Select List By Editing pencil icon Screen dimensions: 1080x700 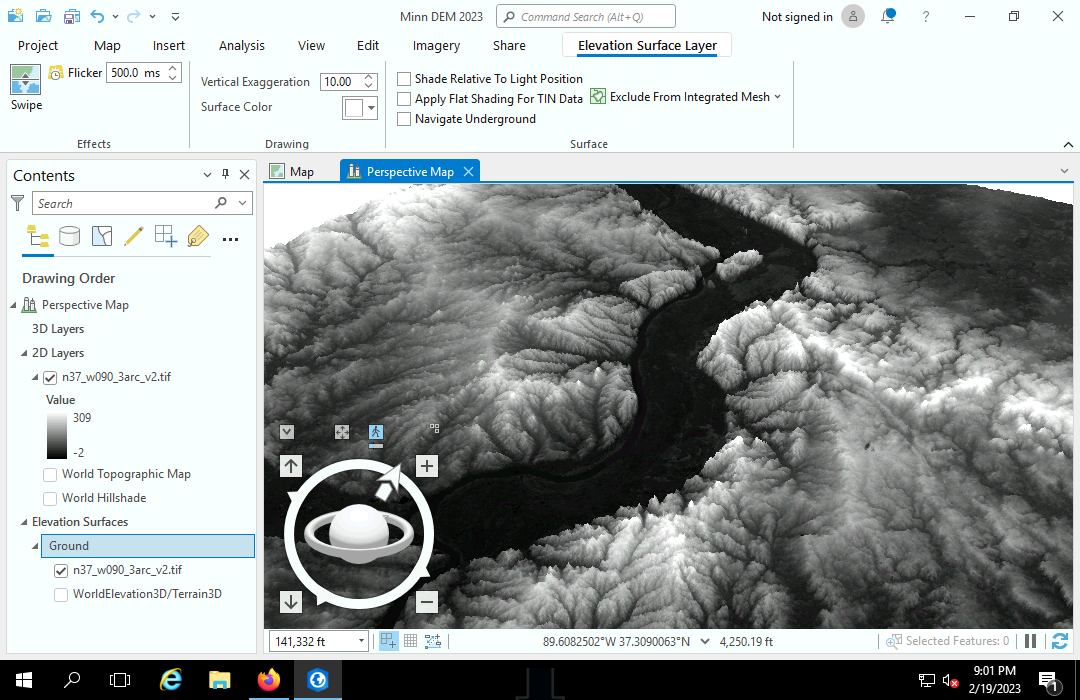point(133,237)
